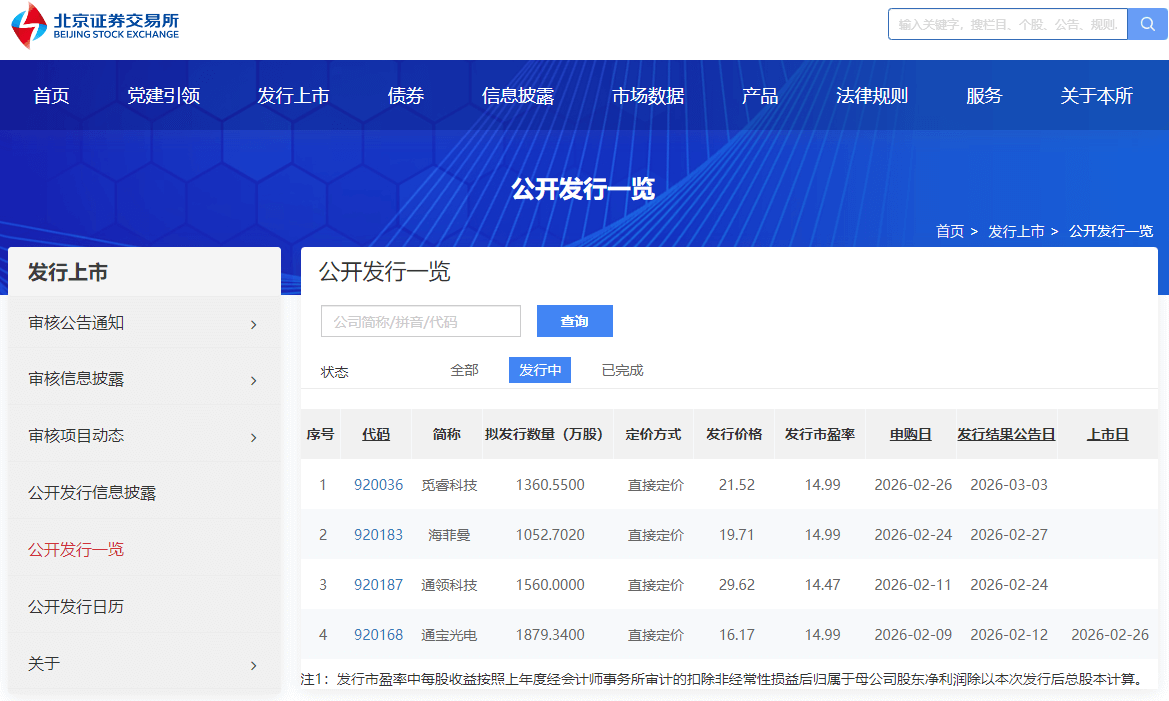Click the magnifier search icon button

1147,24
